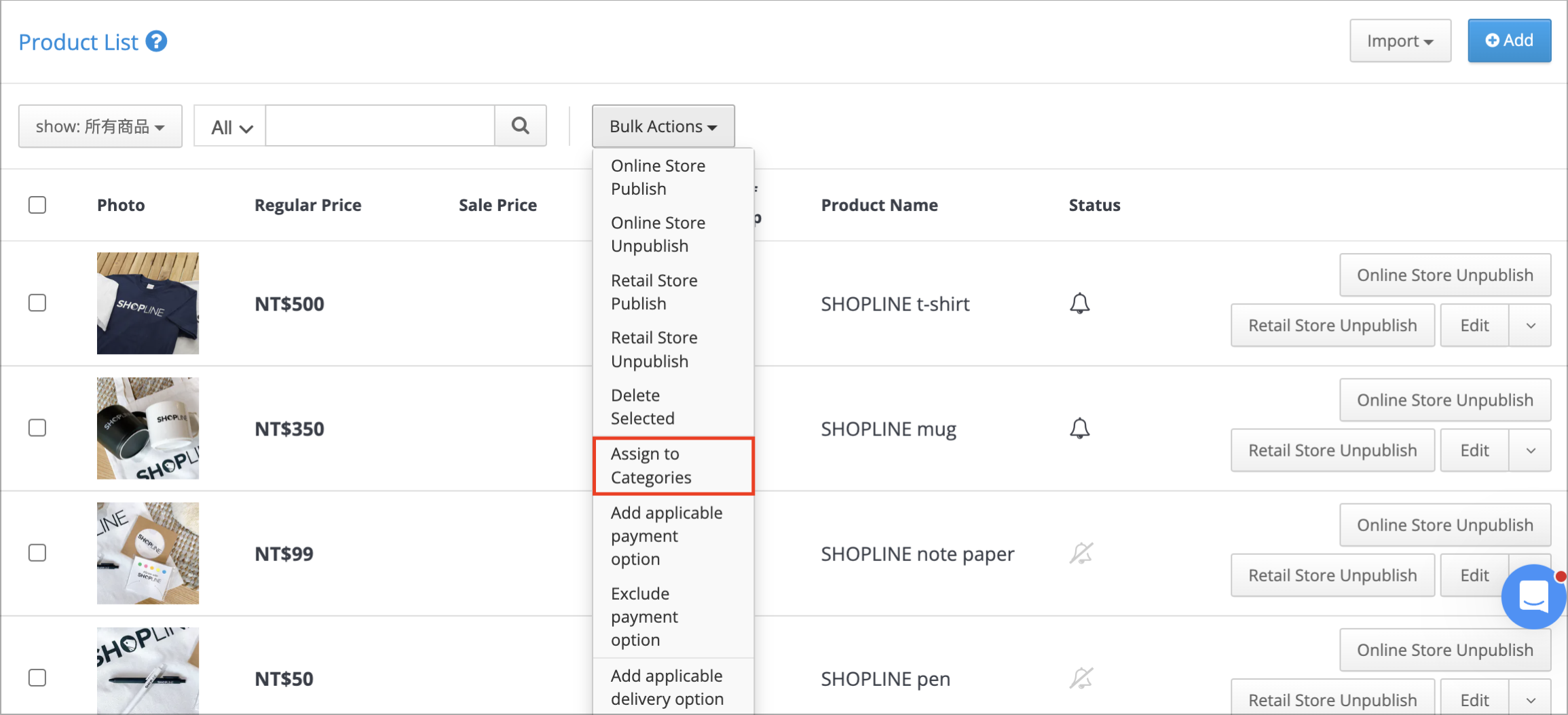Click the bell status icon for SHOPLINE mug
Screen dimensions: 1568x715
click(1079, 428)
